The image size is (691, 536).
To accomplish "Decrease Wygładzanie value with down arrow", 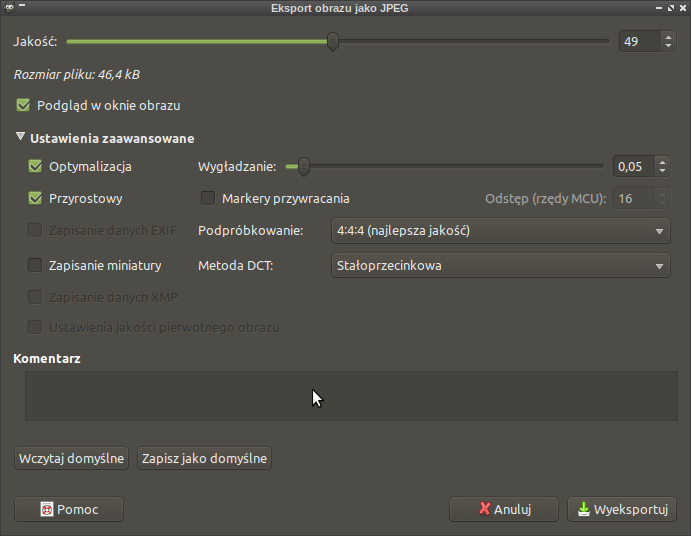I will pos(662,171).
